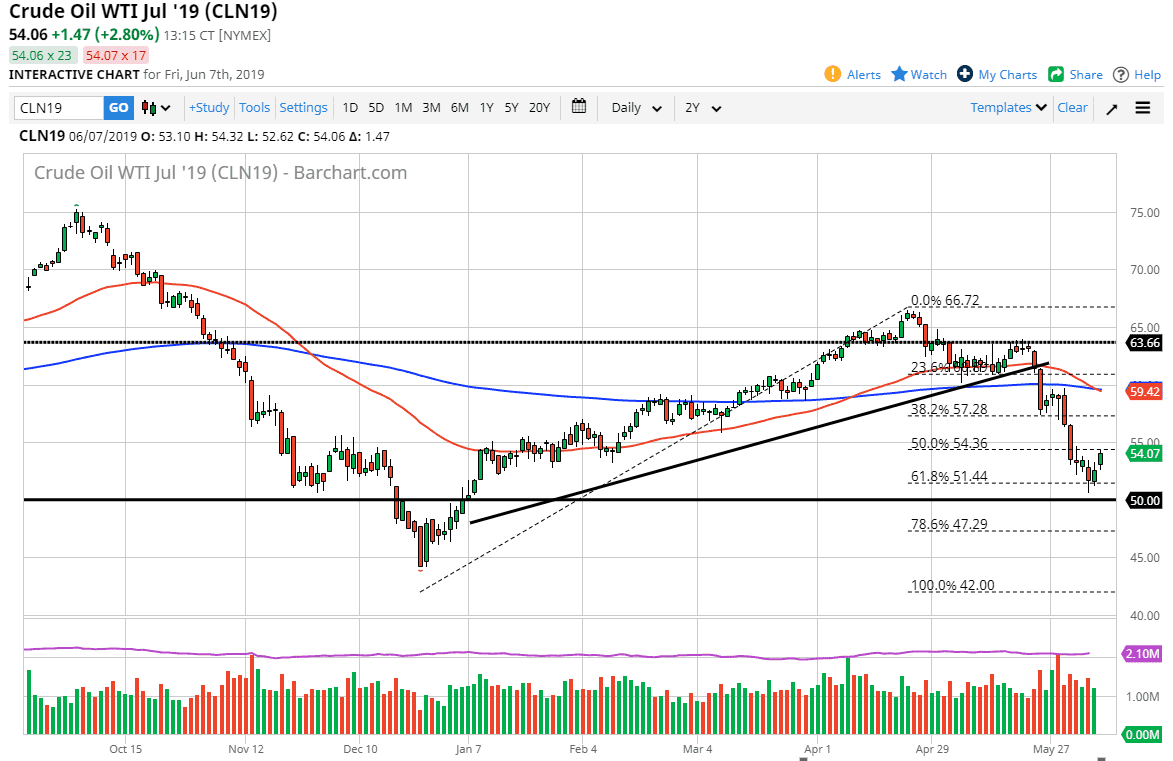The width and height of the screenshot is (1173, 761).
Task: Select the 1D time range
Action: pos(350,108)
